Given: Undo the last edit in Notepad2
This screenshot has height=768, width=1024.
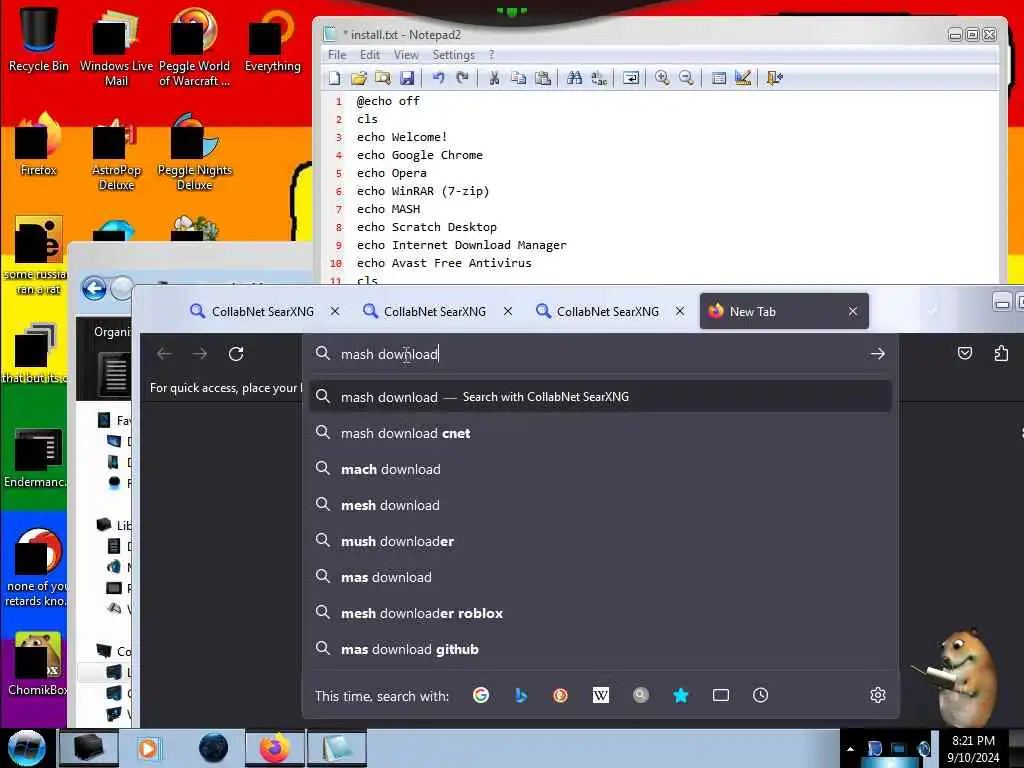Looking at the screenshot, I should coord(438,78).
